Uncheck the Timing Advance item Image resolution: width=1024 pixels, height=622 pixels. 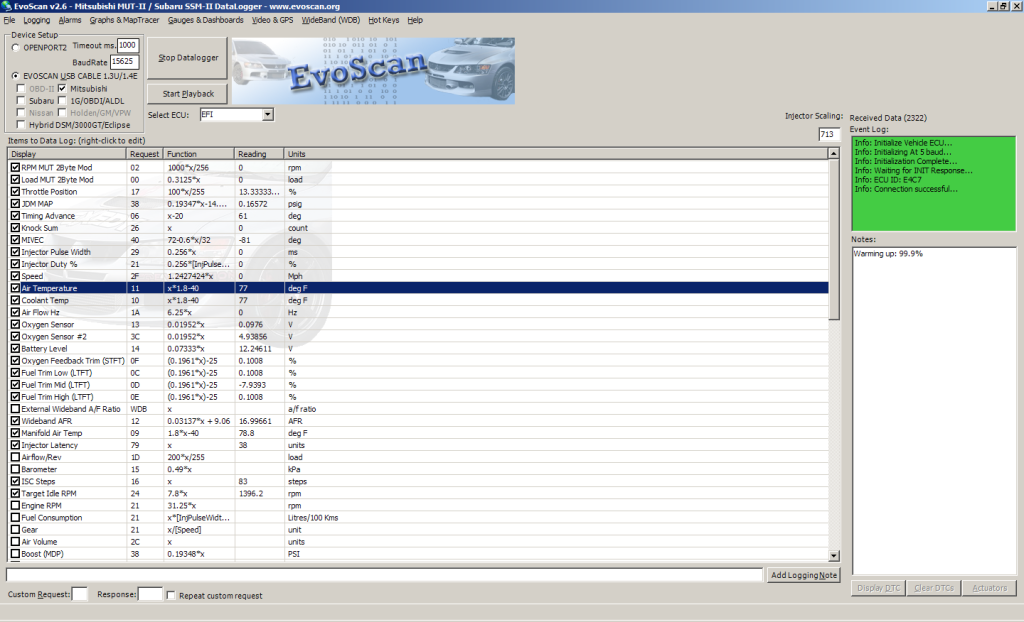(15, 216)
